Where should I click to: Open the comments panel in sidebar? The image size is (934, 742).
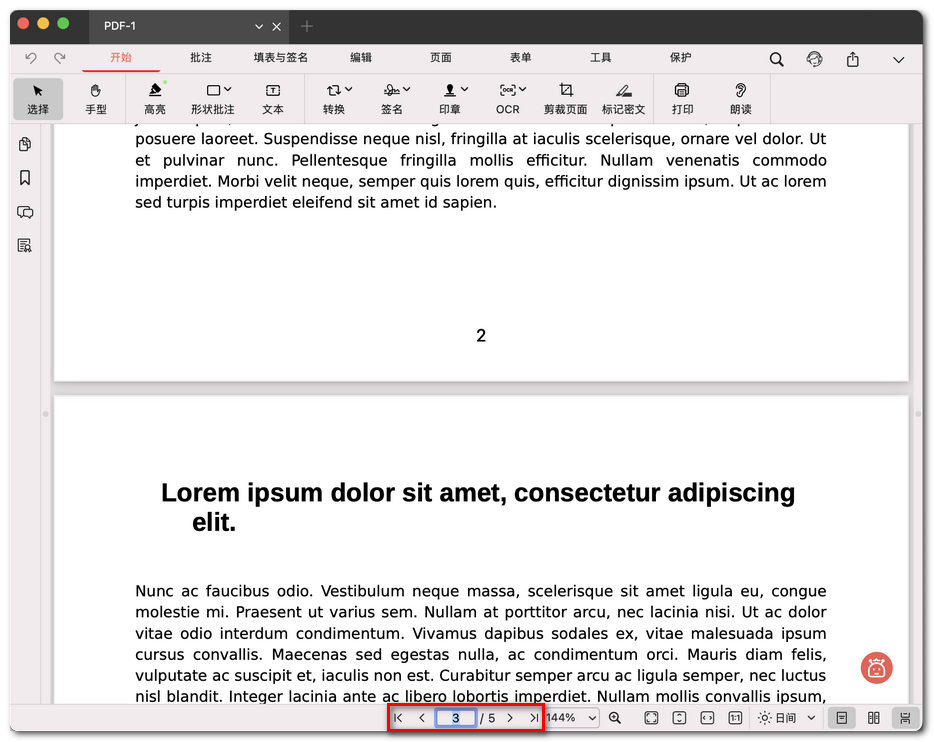(x=24, y=212)
